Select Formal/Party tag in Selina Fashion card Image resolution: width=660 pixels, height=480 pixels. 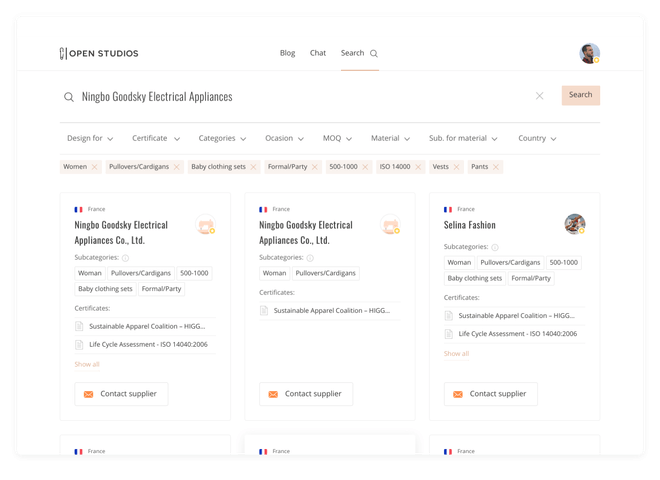[x=531, y=278]
